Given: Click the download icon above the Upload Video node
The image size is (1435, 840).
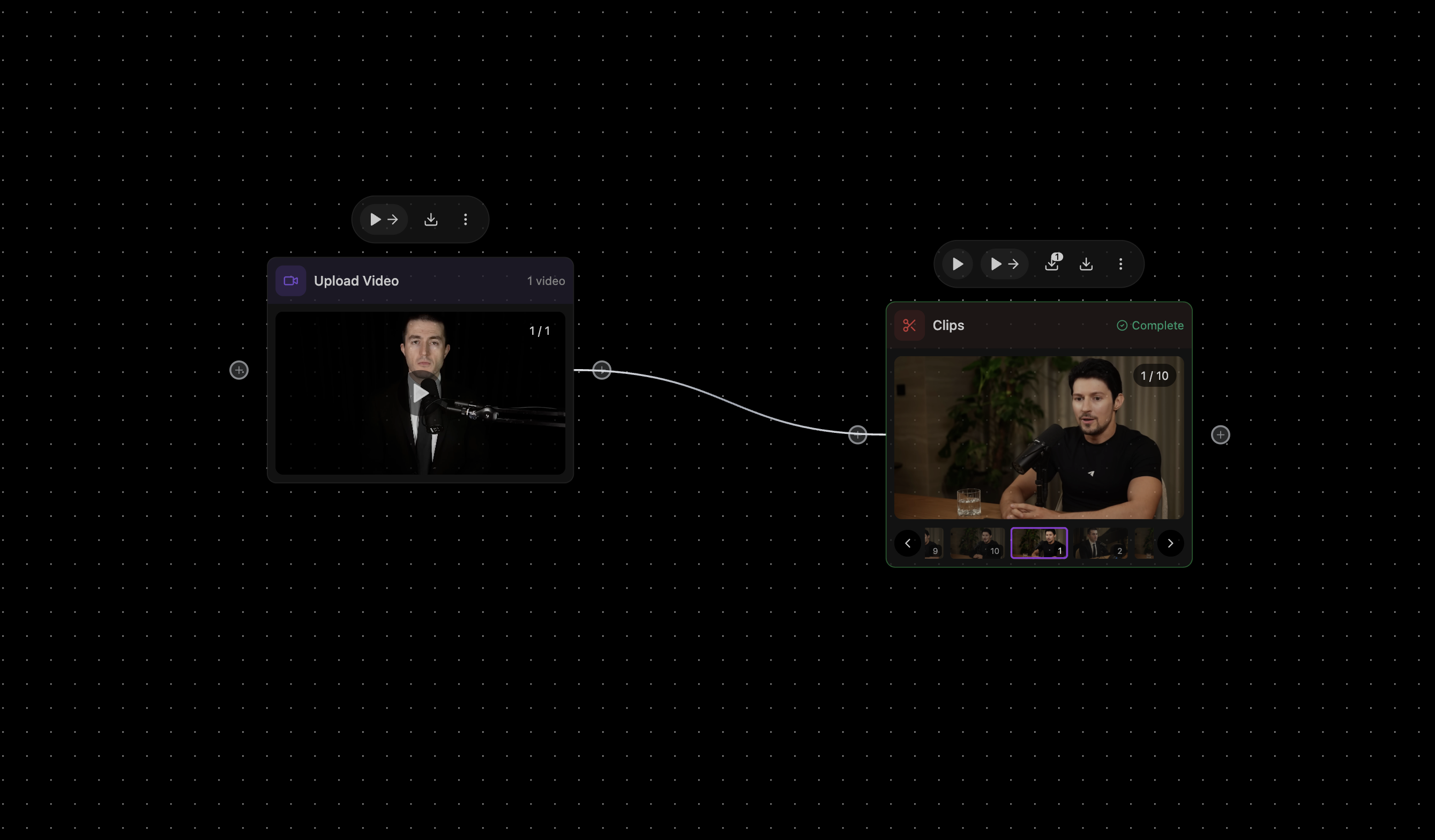Looking at the screenshot, I should pos(431,219).
